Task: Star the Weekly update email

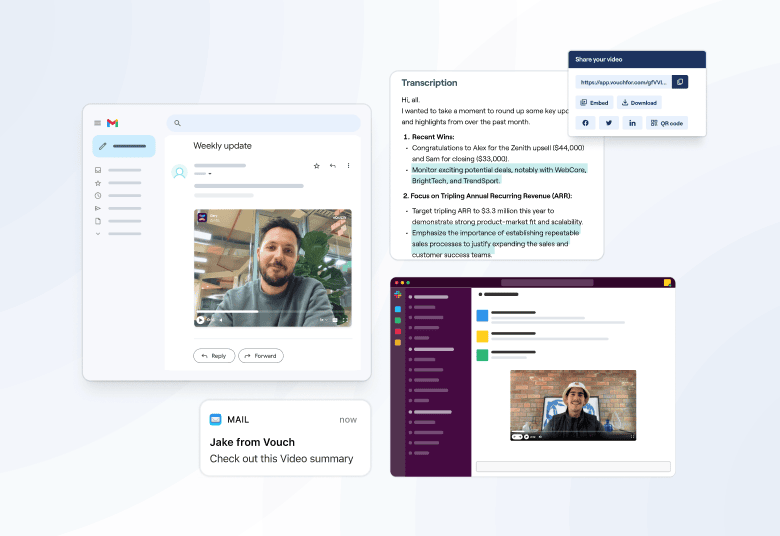Action: pyautogui.click(x=316, y=166)
